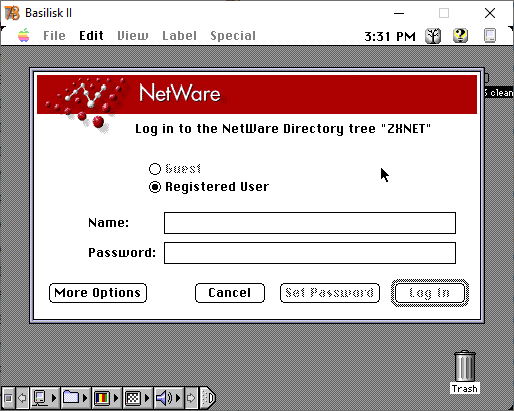Open the Label menu

(x=179, y=36)
